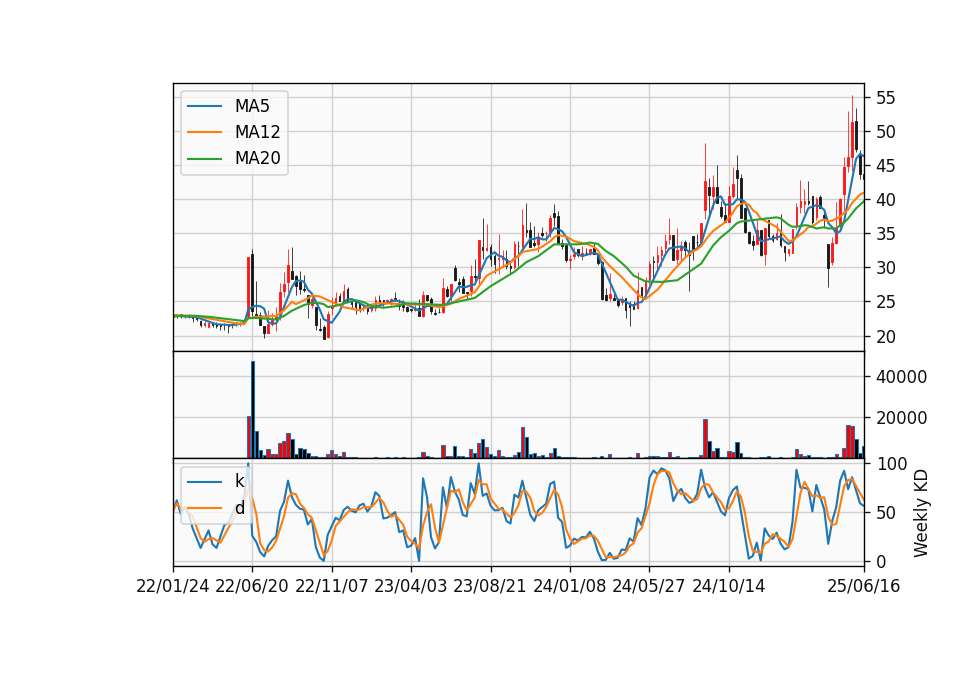
Task: Click the 24/01/08 date label
Action: tap(569, 587)
